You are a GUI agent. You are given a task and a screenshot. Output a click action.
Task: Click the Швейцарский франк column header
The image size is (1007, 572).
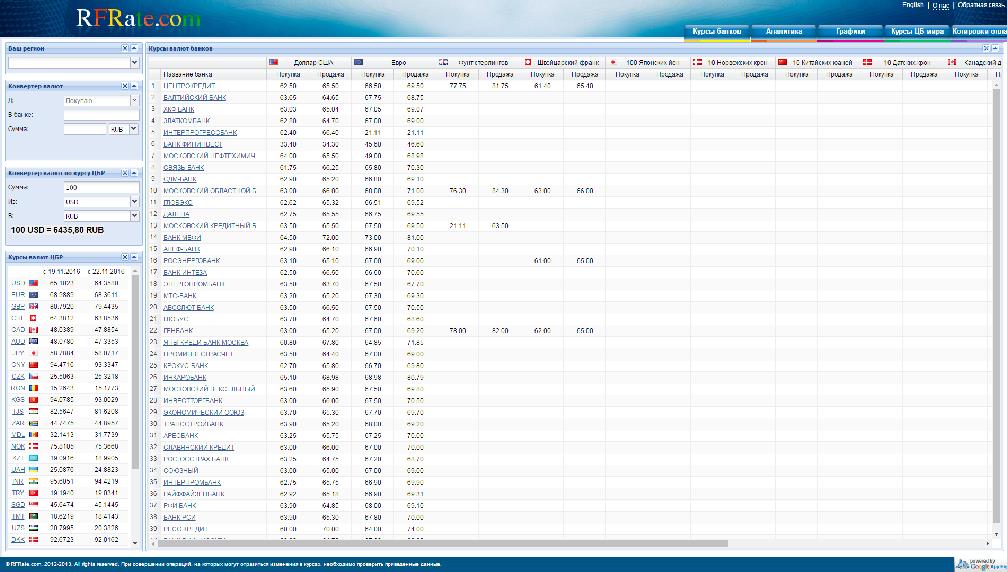pyautogui.click(x=564, y=62)
